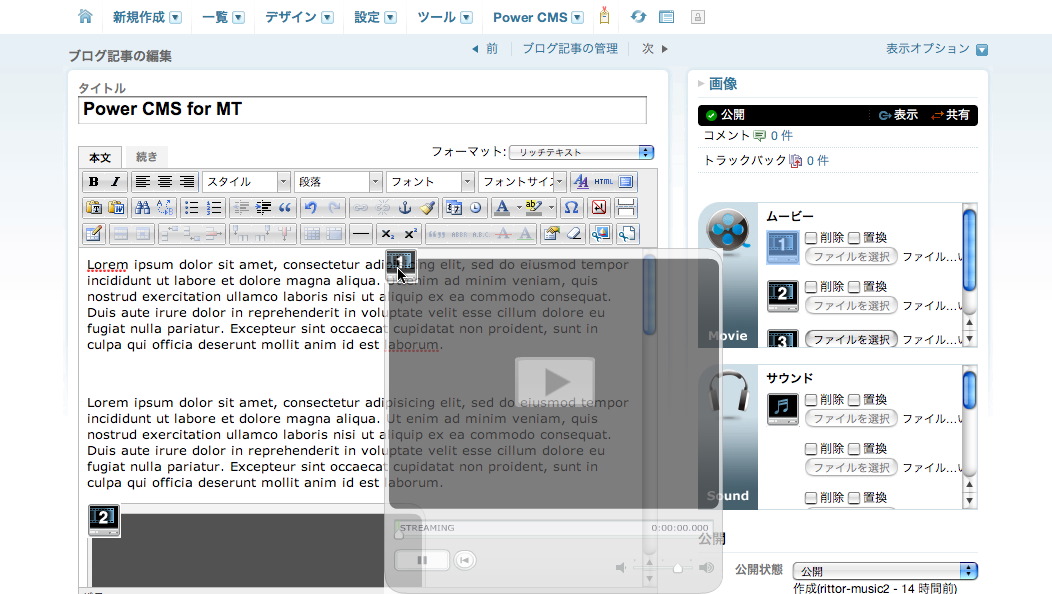Check 削除 for the second sound row

pos(810,448)
